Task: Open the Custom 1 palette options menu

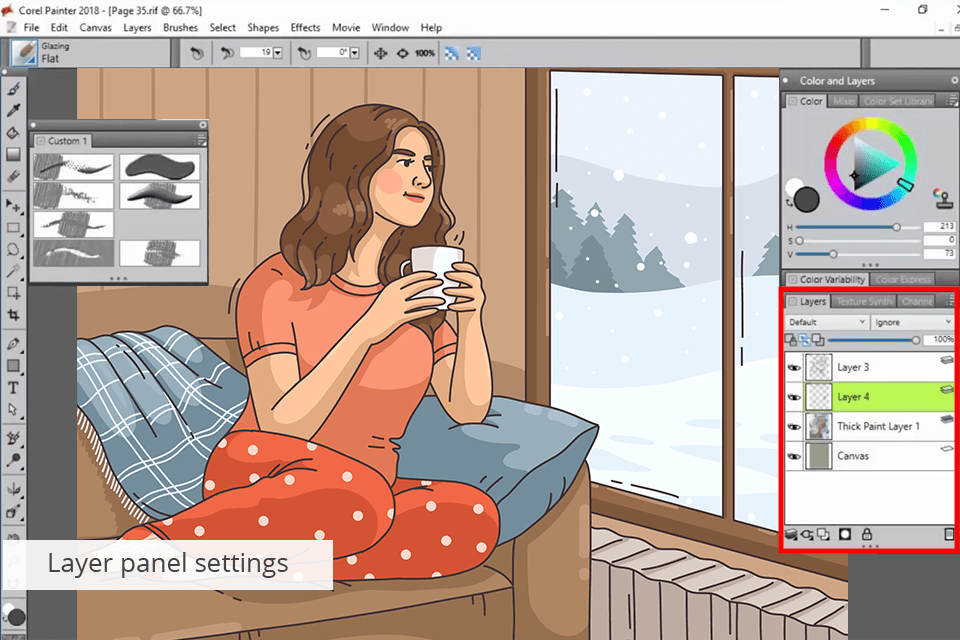Action: (200, 141)
